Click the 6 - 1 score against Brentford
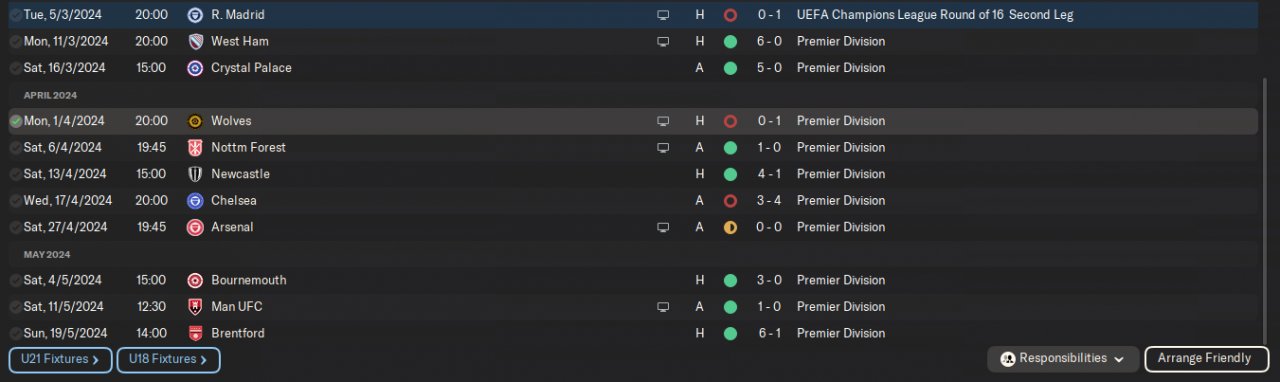Screen dimensions: 1280x382 [770, 333]
